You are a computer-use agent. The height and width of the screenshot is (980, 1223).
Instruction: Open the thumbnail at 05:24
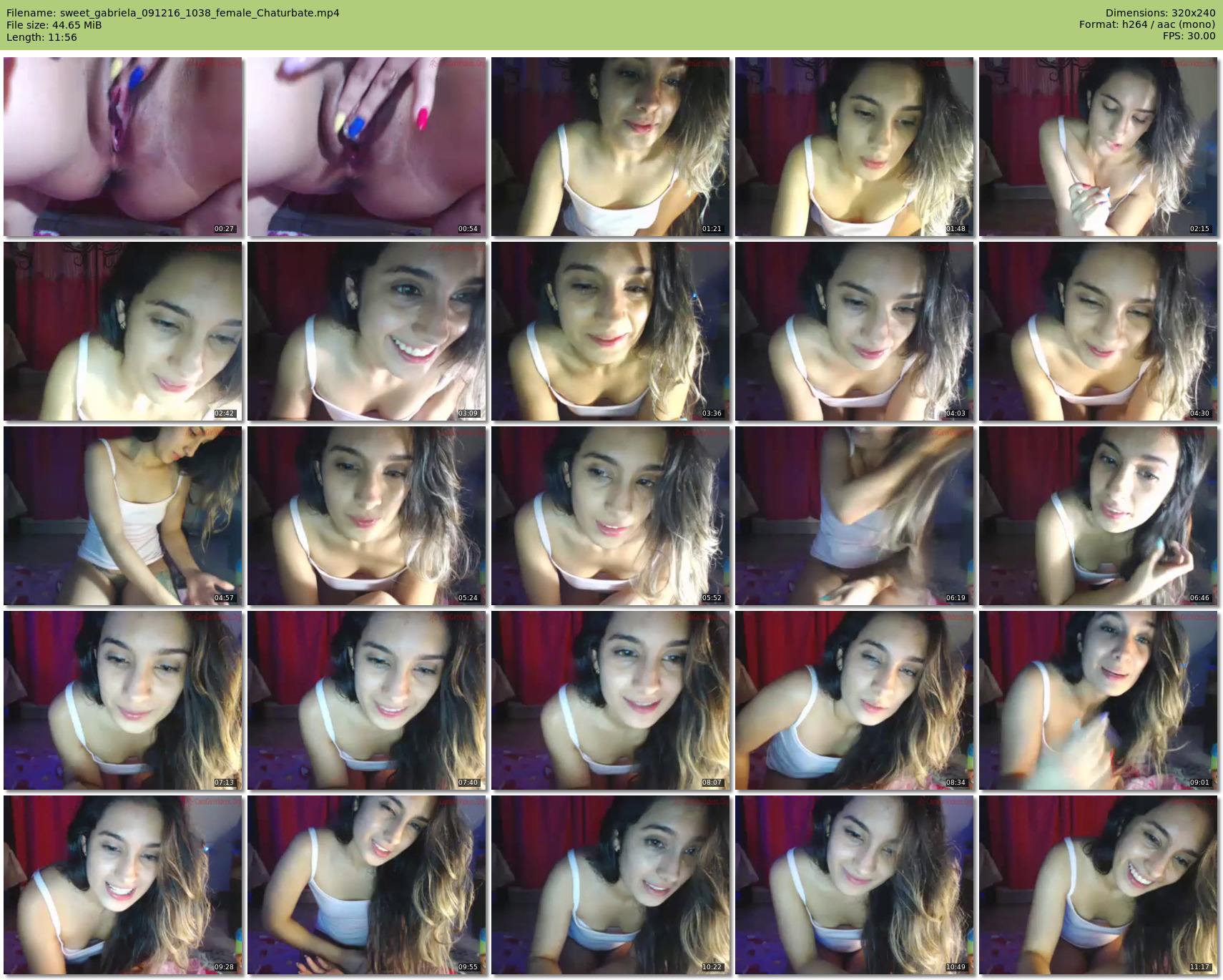point(366,516)
